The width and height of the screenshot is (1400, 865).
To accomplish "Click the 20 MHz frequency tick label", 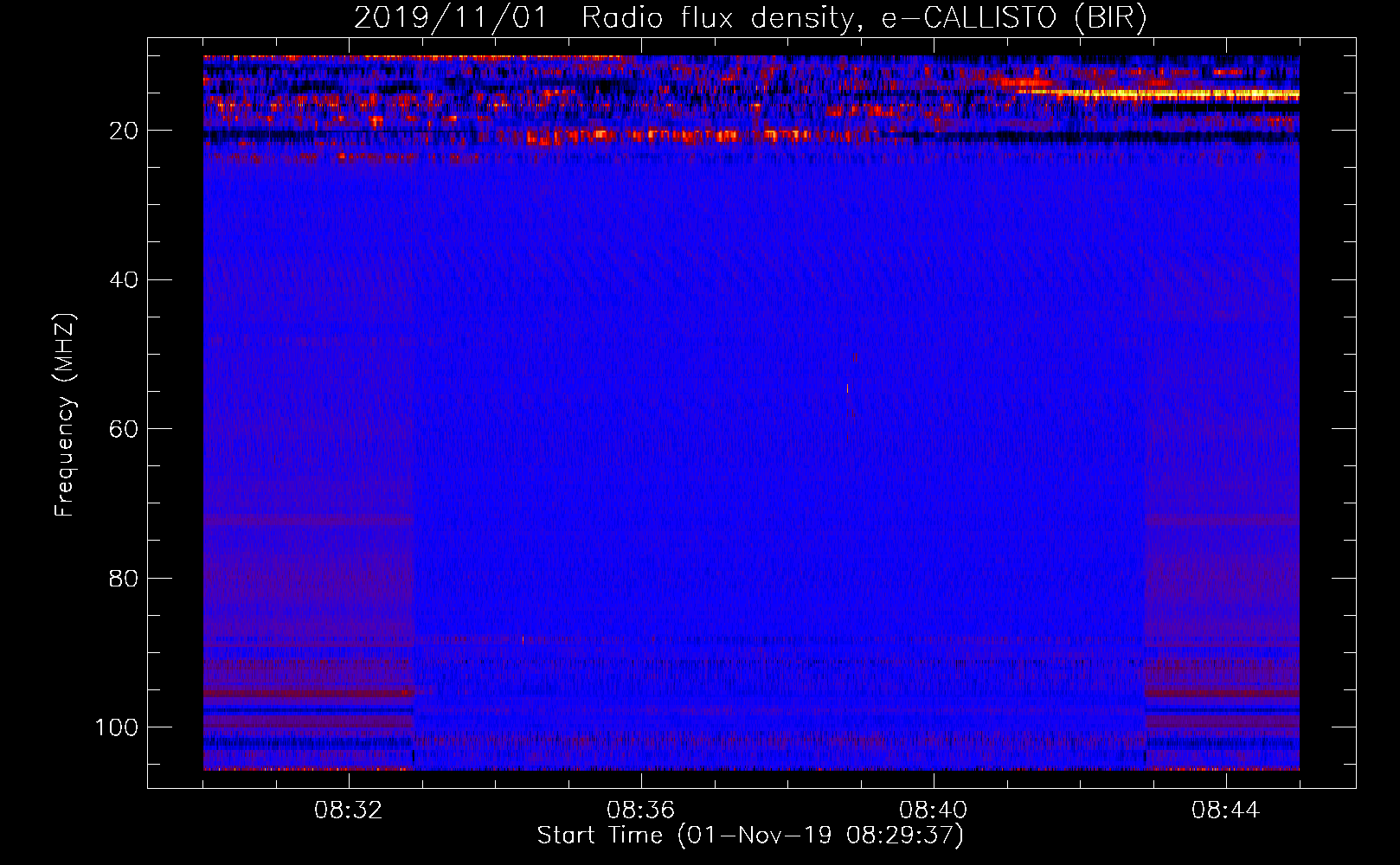I will tap(124, 131).
